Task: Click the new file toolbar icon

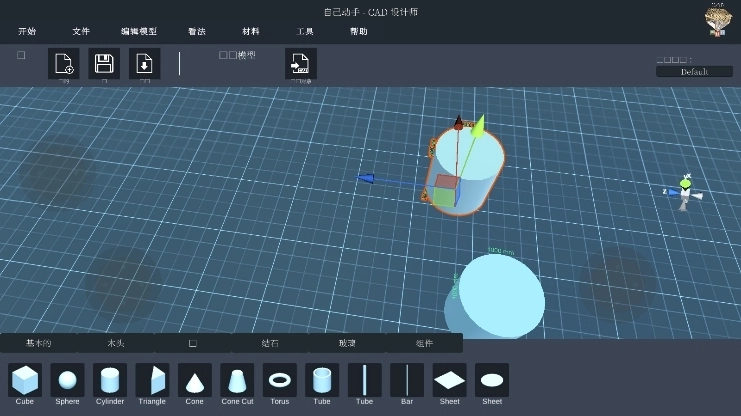Action: pos(64,64)
